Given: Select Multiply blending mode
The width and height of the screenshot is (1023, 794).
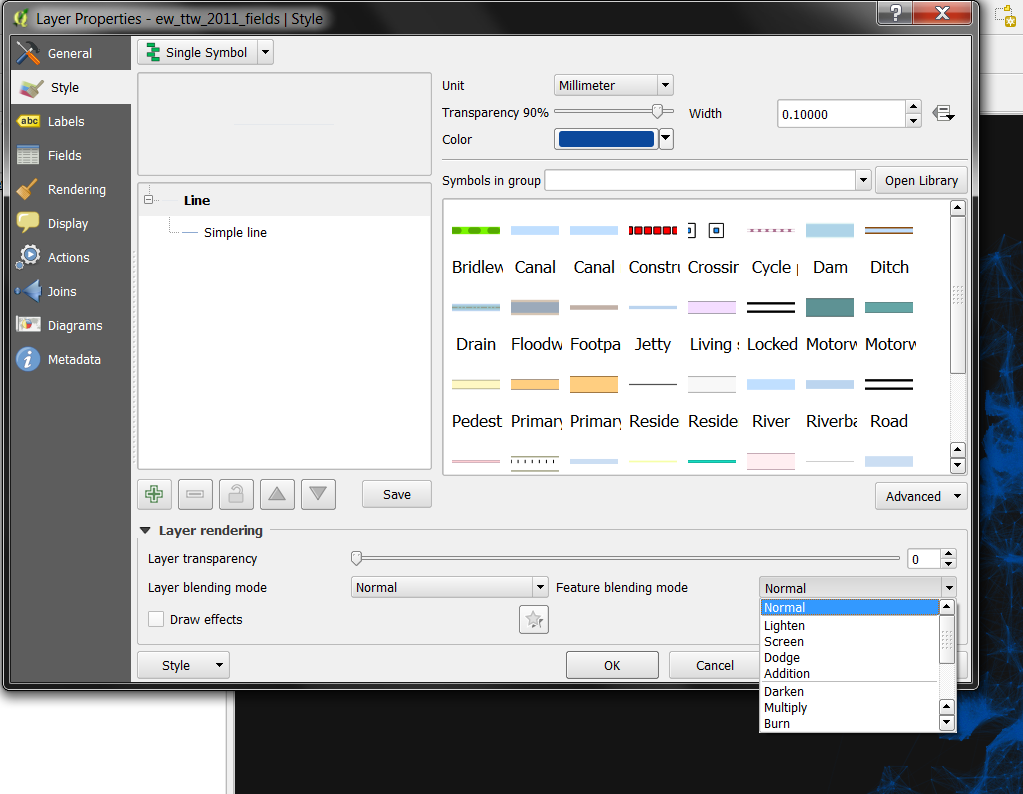Looking at the screenshot, I should [x=849, y=707].
